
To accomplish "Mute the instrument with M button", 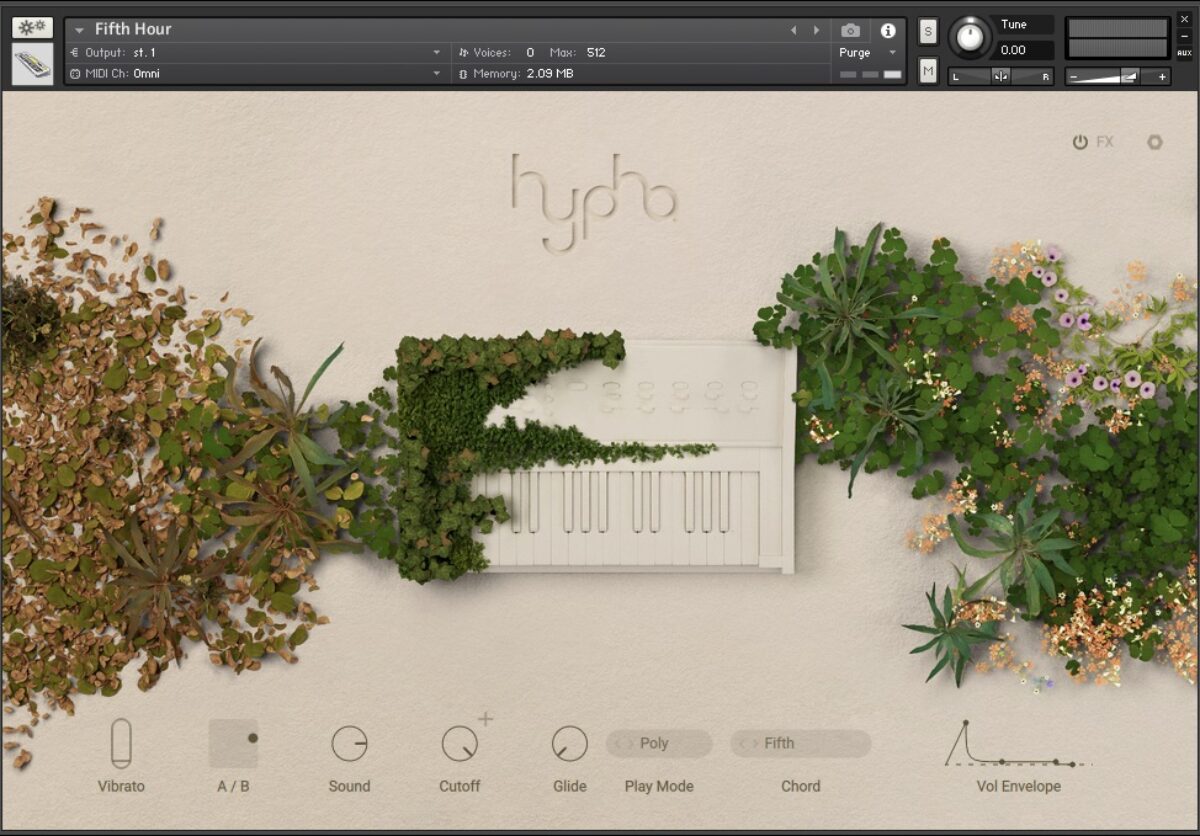I will click(928, 71).
